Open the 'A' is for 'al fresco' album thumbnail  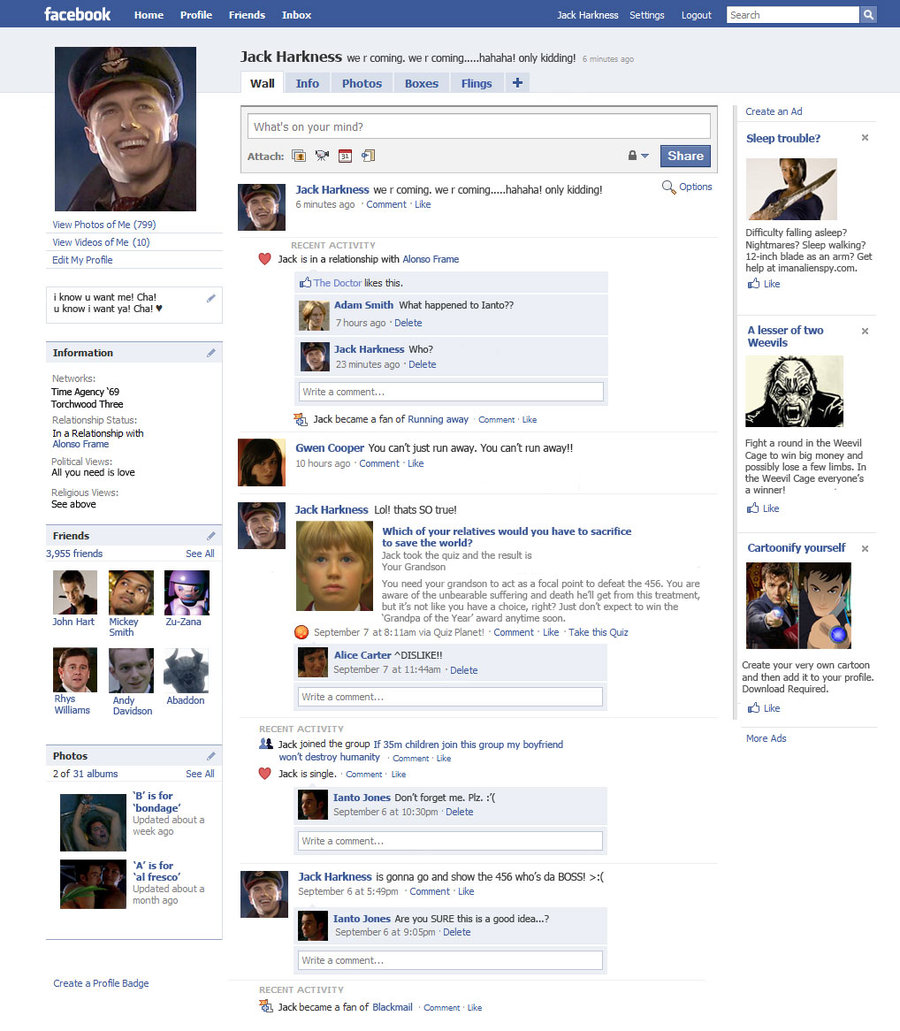[93, 884]
